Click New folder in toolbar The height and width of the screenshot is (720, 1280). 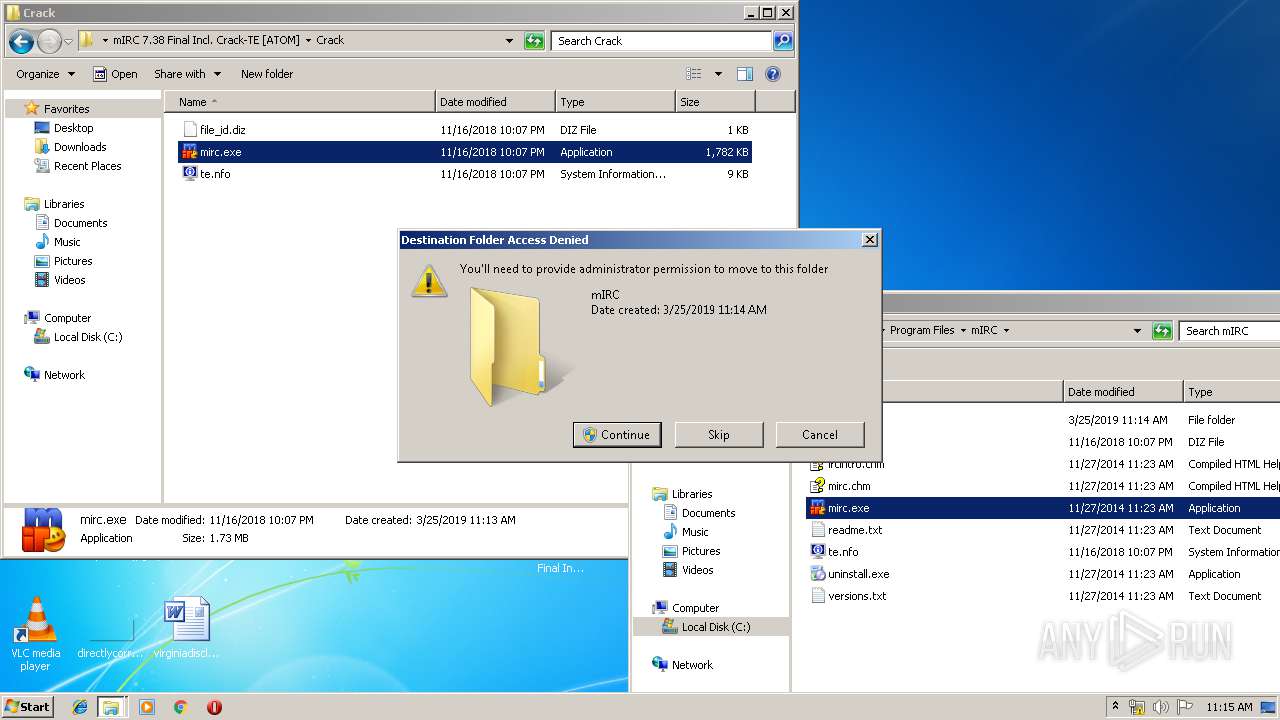pyautogui.click(x=267, y=74)
